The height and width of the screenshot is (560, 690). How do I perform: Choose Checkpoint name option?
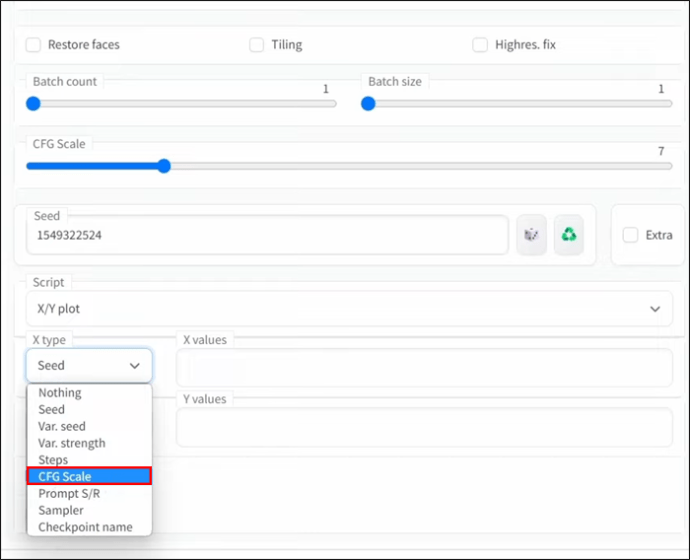pyautogui.click(x=85, y=527)
